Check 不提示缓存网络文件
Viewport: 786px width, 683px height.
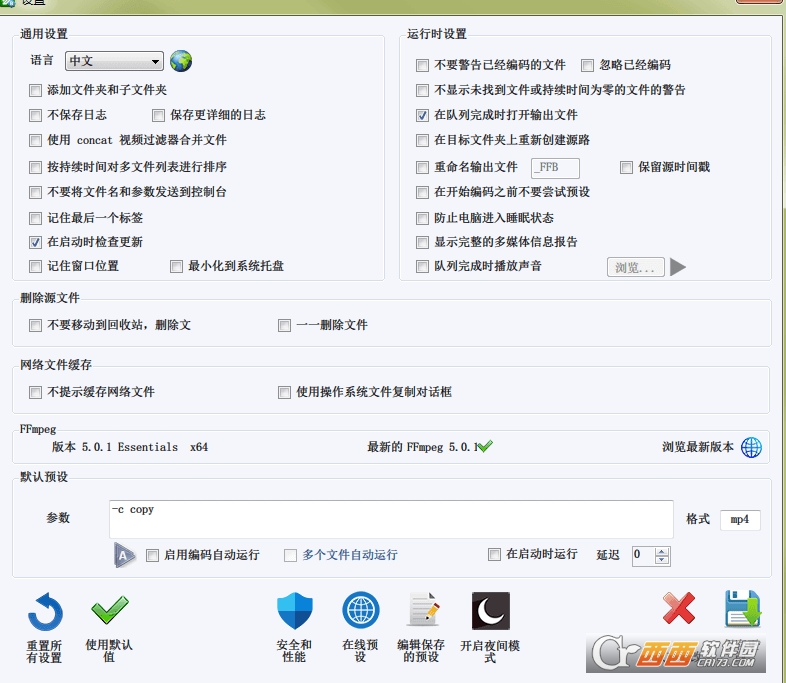(x=35, y=392)
